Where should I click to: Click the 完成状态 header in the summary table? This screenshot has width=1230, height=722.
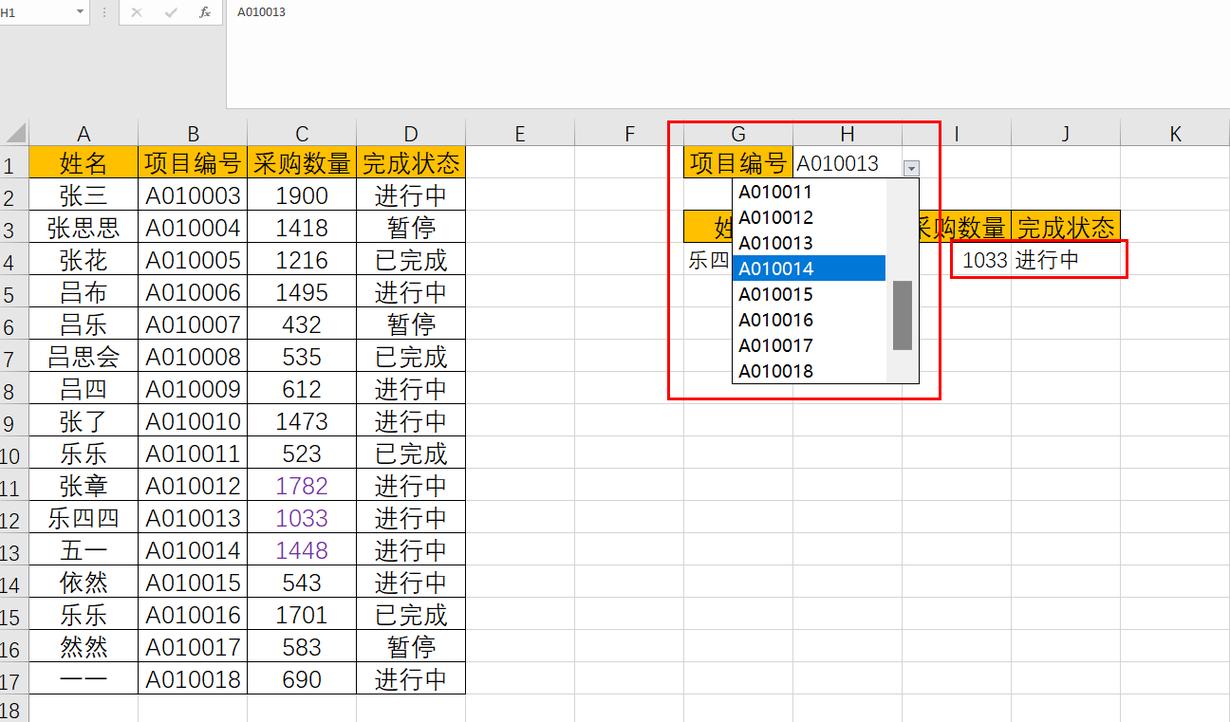1066,227
